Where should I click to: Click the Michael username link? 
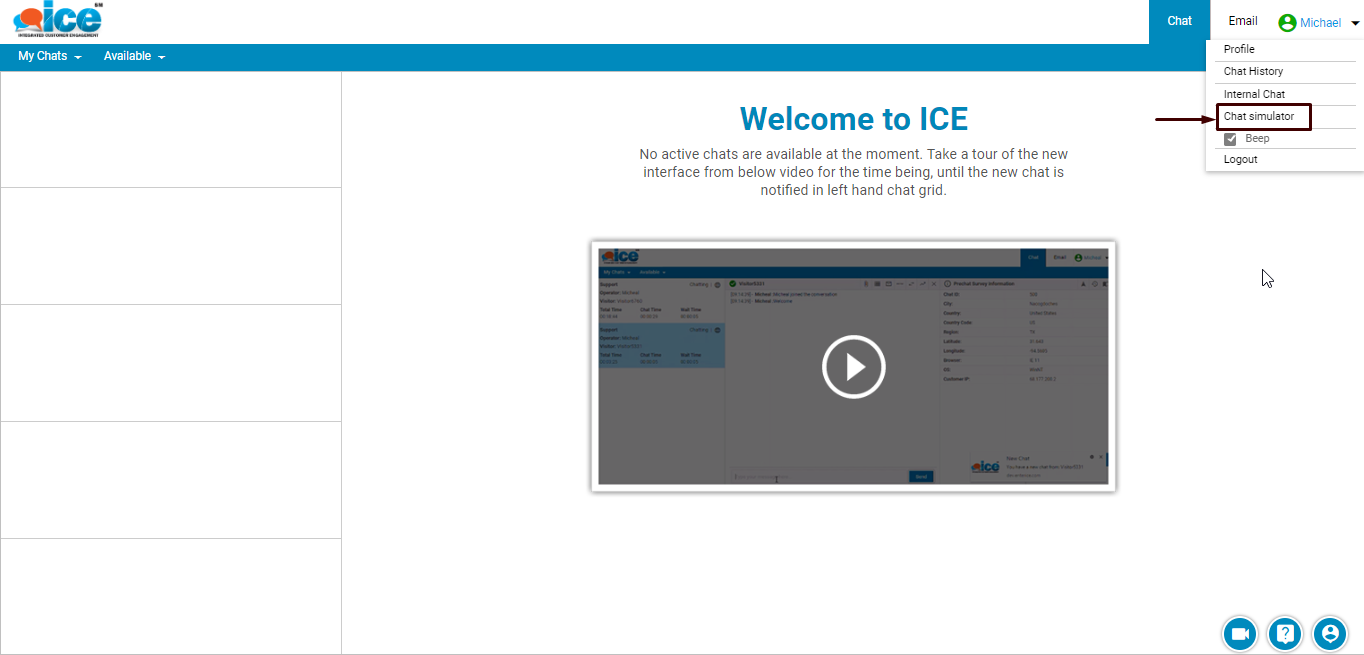click(x=1320, y=23)
